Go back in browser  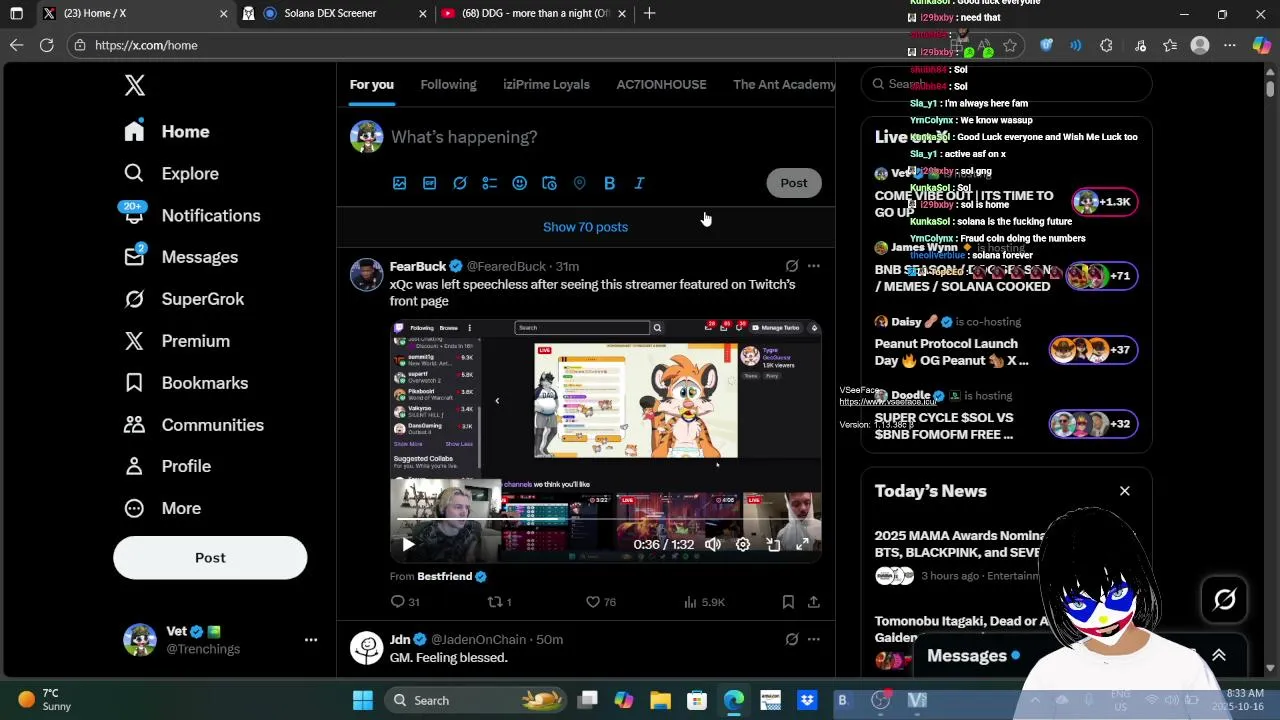pos(16,45)
